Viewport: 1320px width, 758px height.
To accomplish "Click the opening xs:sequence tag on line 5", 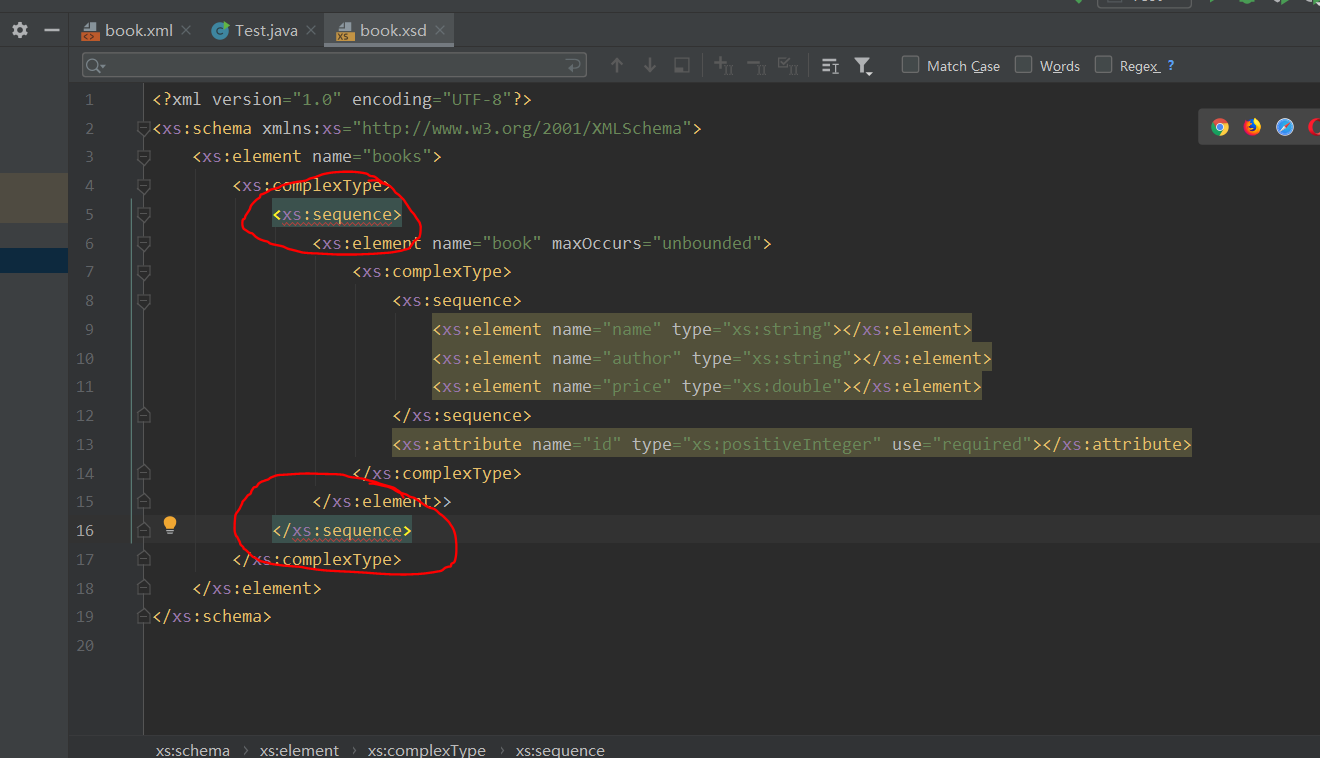I will [337, 214].
